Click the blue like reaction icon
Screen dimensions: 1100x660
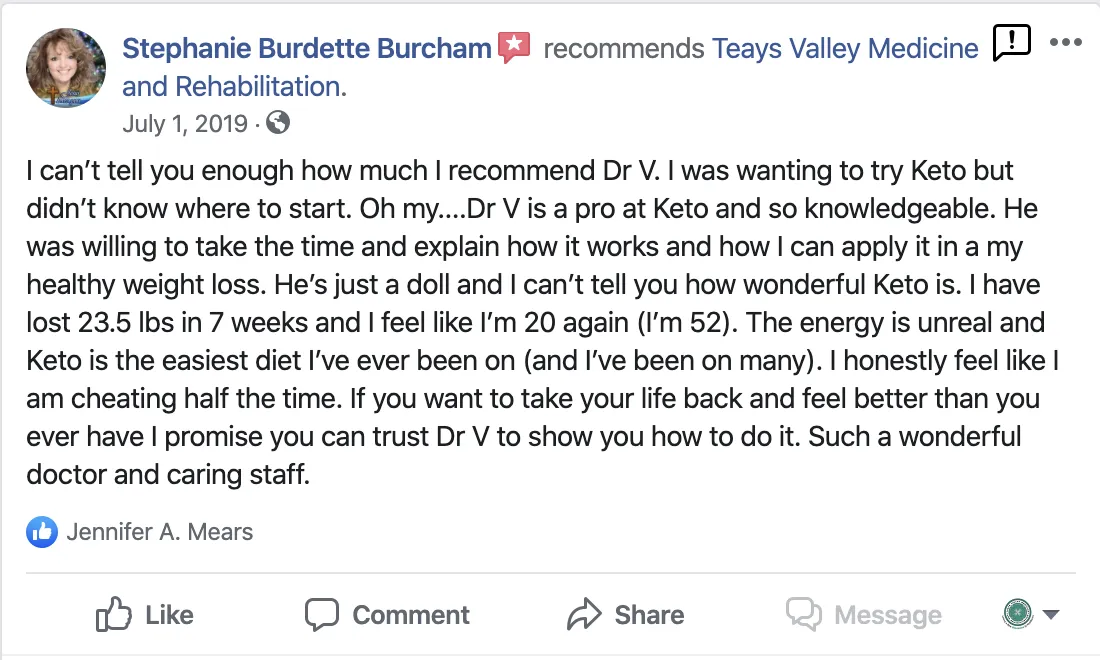tap(42, 532)
